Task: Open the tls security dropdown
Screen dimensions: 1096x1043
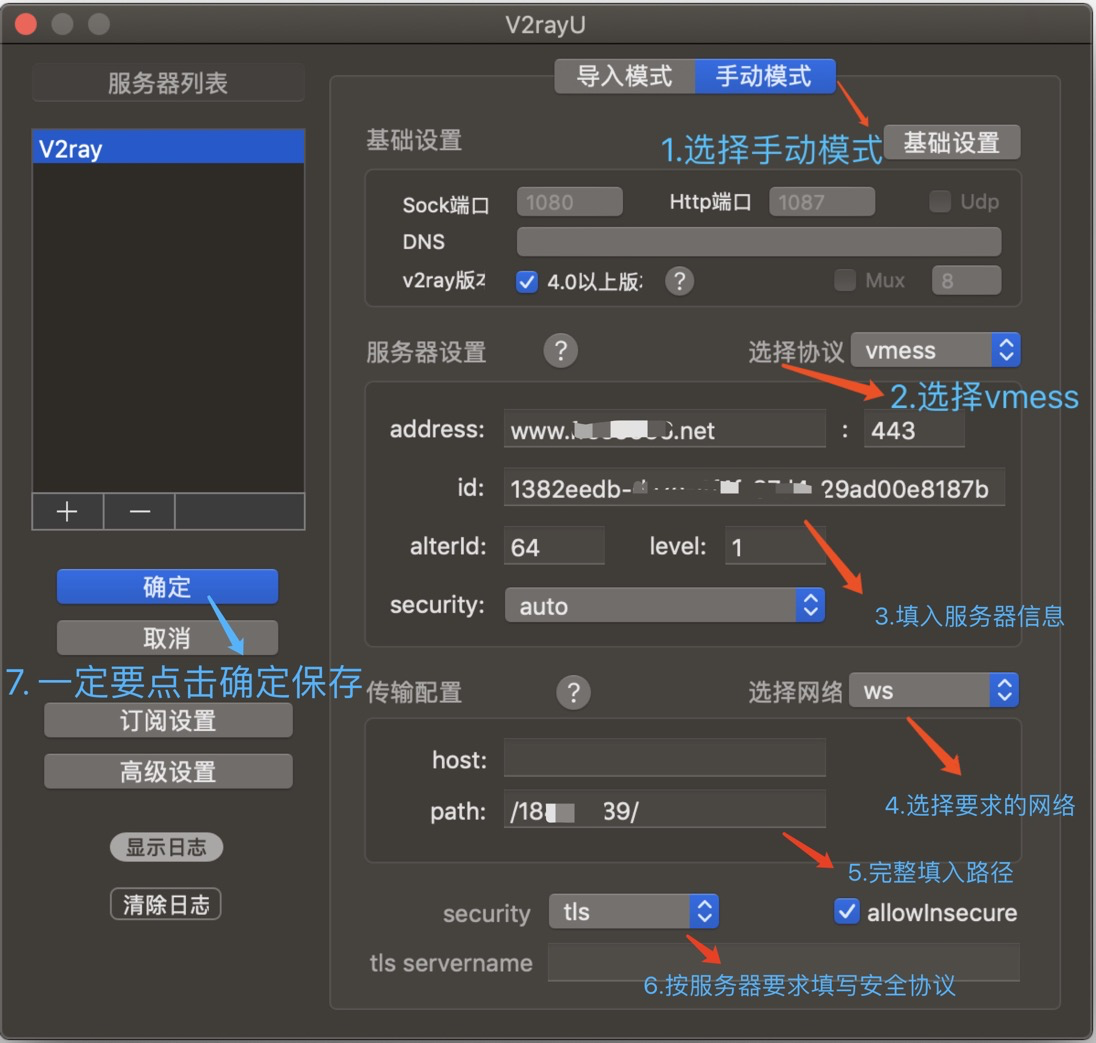Action: coord(633,911)
